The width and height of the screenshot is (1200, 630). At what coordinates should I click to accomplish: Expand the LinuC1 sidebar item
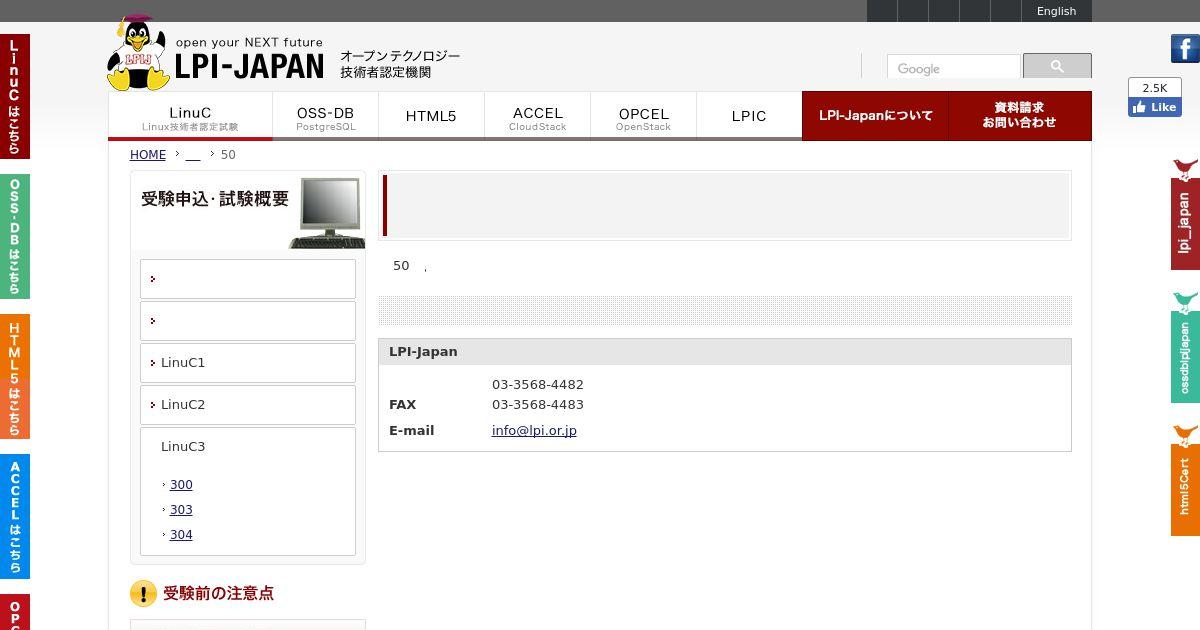coord(248,363)
